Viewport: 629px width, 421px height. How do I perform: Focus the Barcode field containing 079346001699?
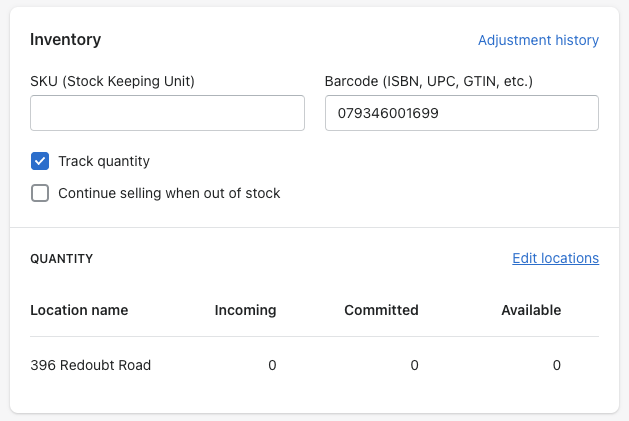tap(461, 114)
